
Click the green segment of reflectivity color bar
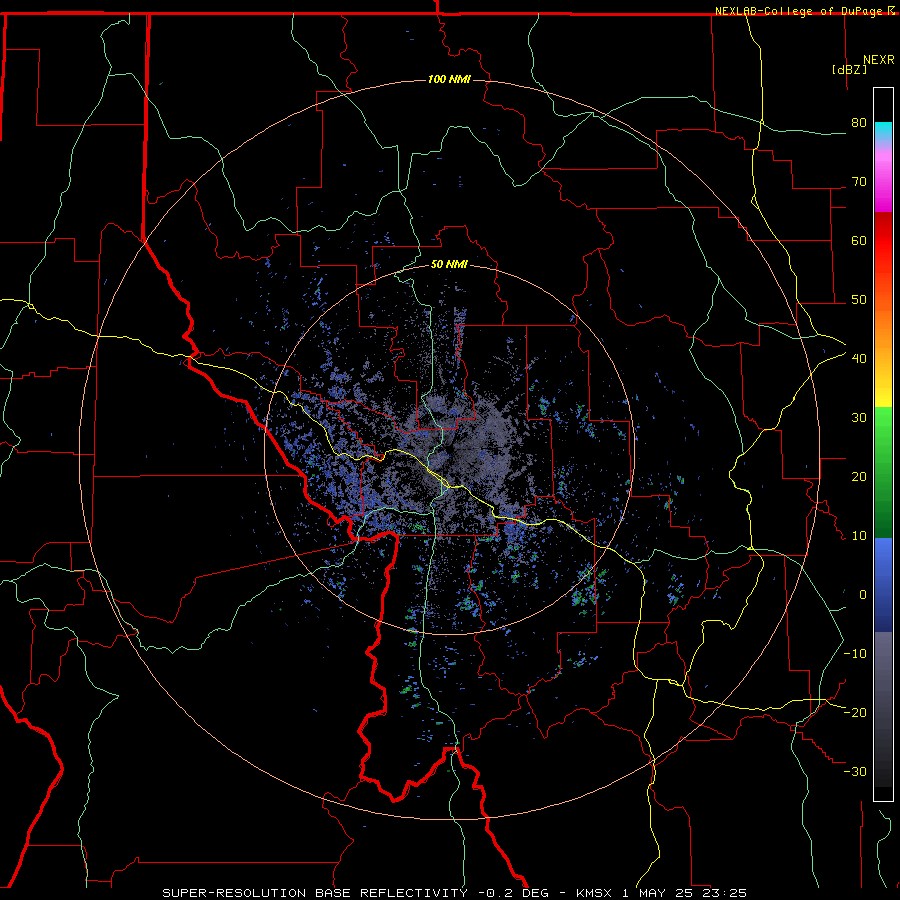tap(883, 472)
